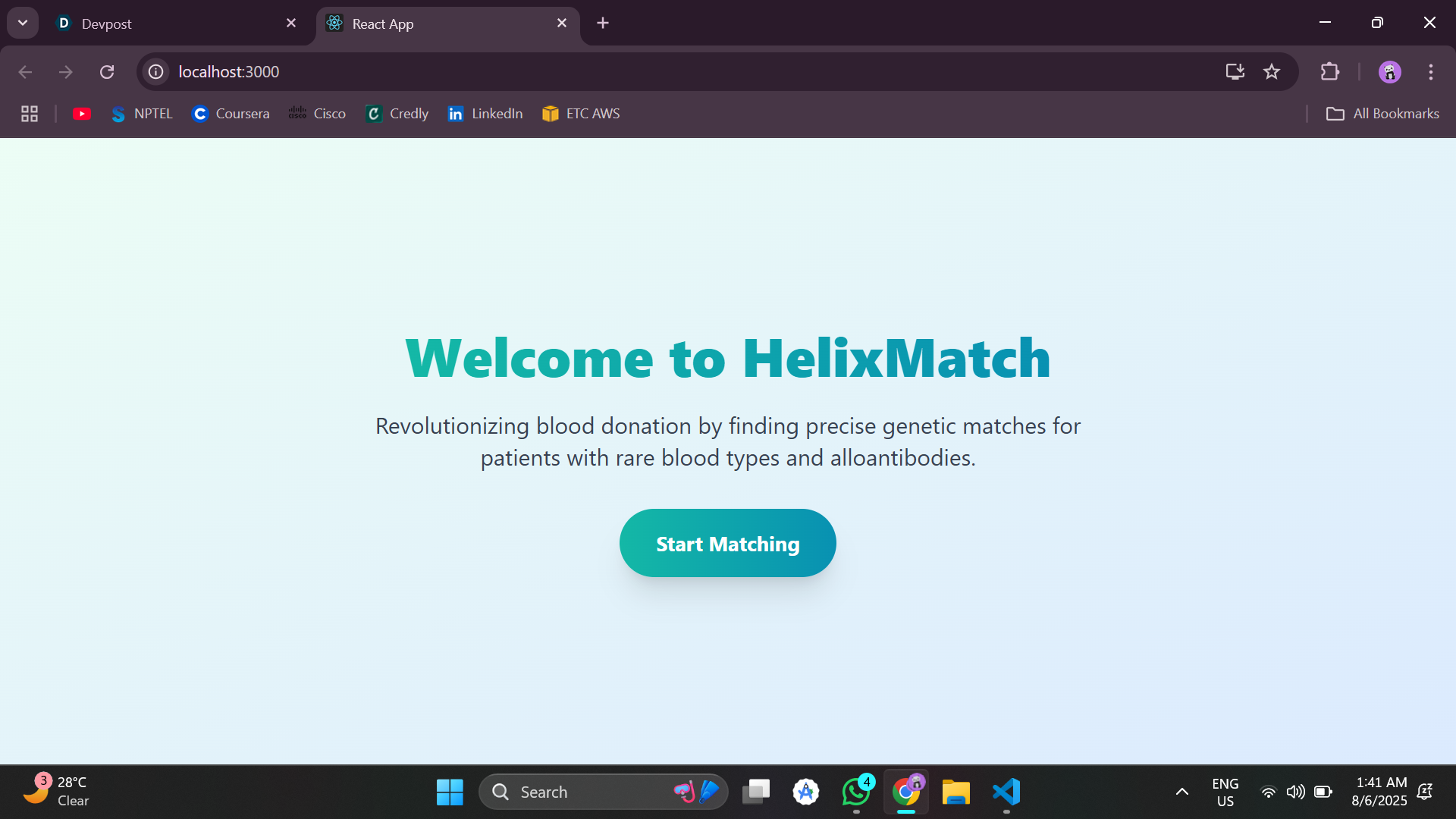The height and width of the screenshot is (819, 1456).
Task: Open a new tab with plus button
Action: click(x=603, y=23)
